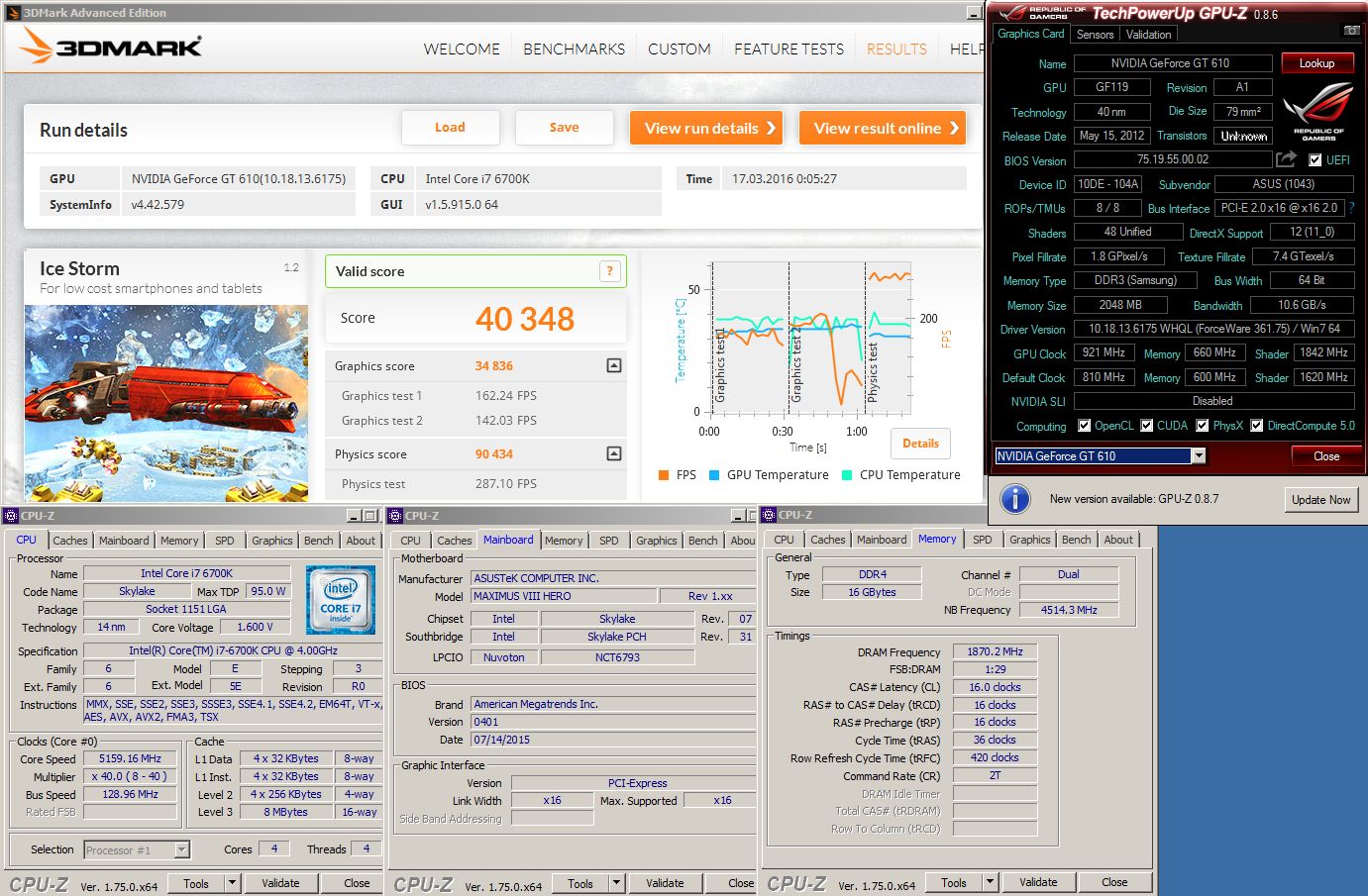Click Validate button in CPU-Z Memory window

(x=1038, y=882)
